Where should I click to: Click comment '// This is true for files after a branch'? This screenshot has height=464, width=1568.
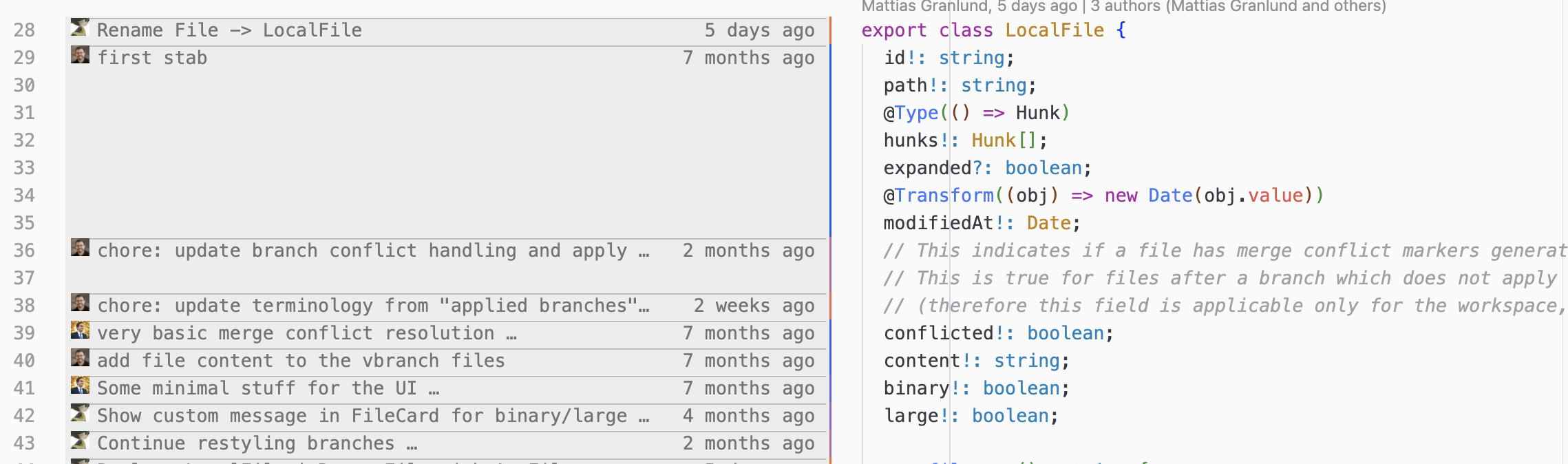tap(1220, 278)
